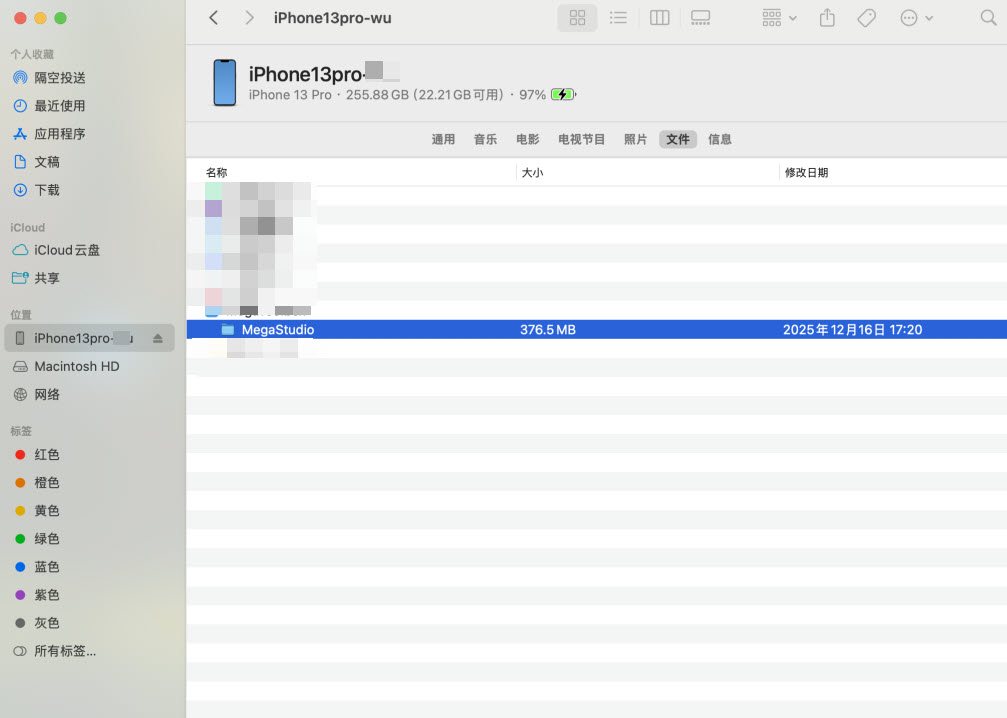Select column view mode

[x=659, y=17]
